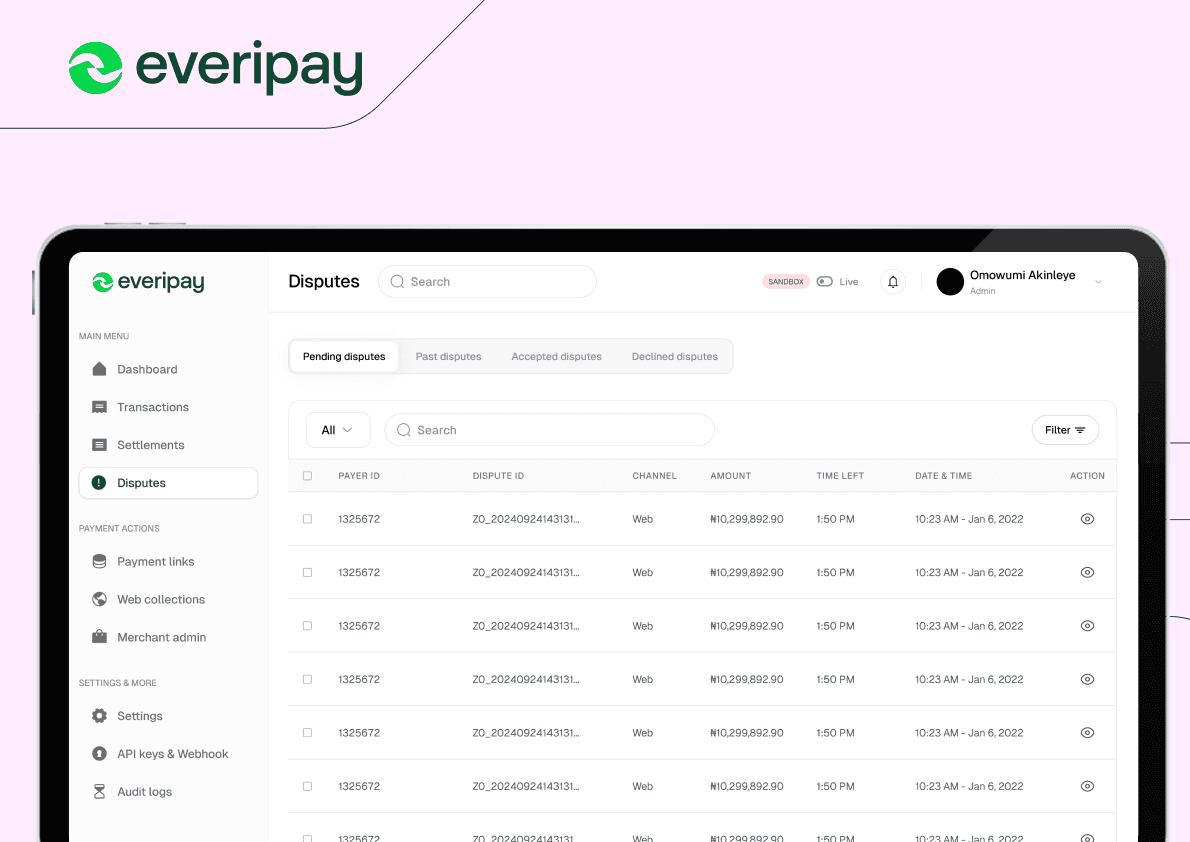Check the sixth dispute row checkbox
This screenshot has height=842, width=1190.
coord(307,787)
